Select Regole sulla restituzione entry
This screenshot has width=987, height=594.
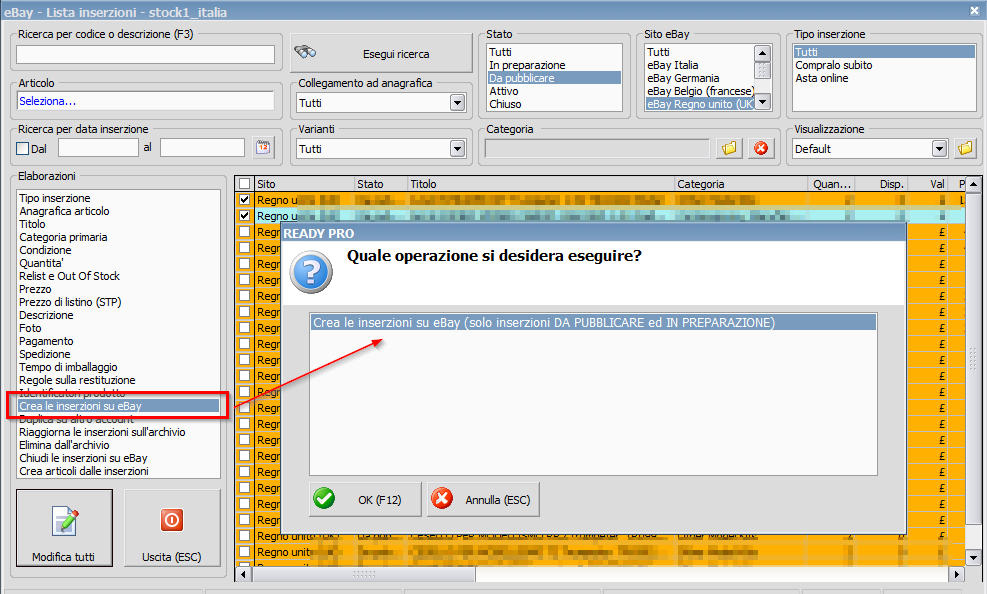coord(77,380)
